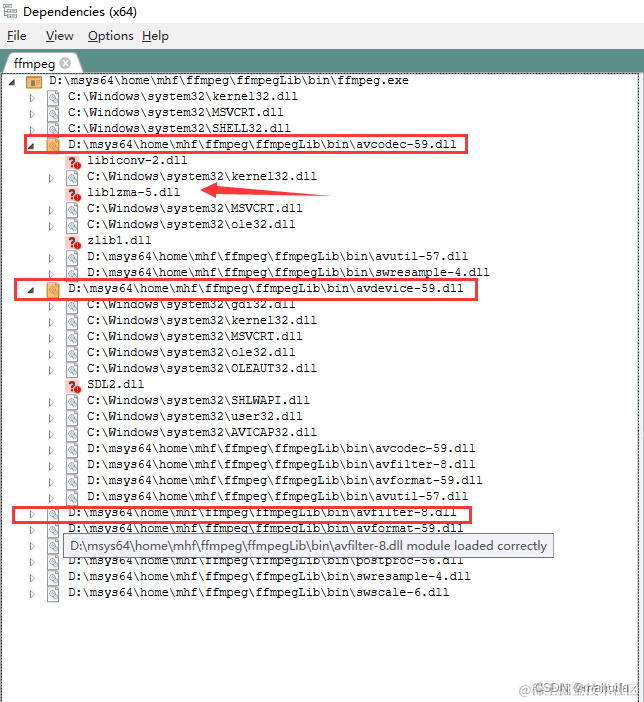The image size is (644, 702).
Task: Open the View menu
Action: pyautogui.click(x=59, y=36)
